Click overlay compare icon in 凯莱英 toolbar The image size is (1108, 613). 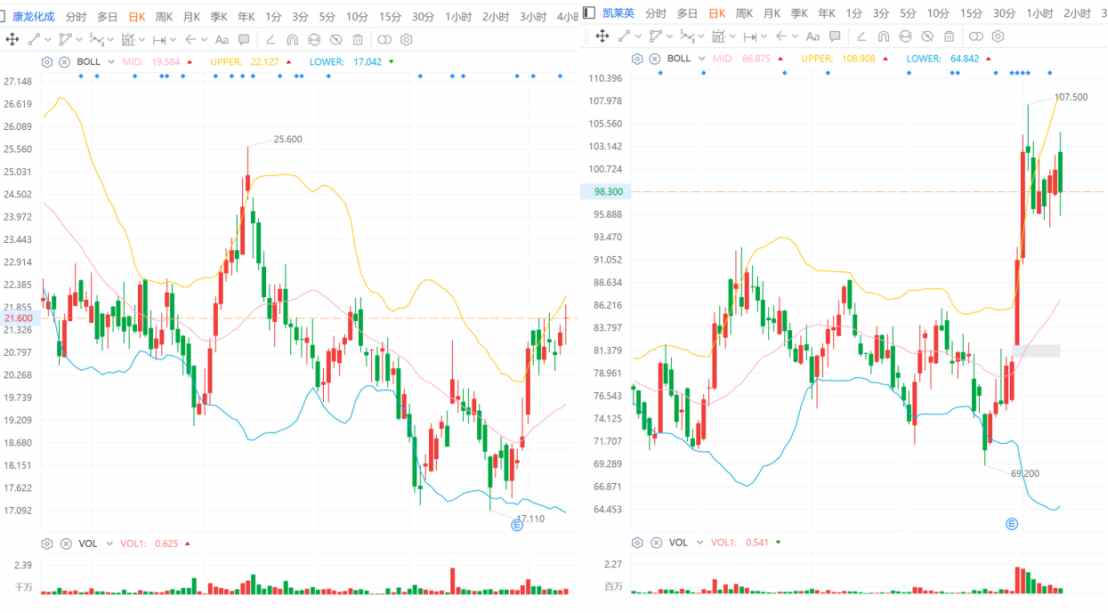coord(976,36)
